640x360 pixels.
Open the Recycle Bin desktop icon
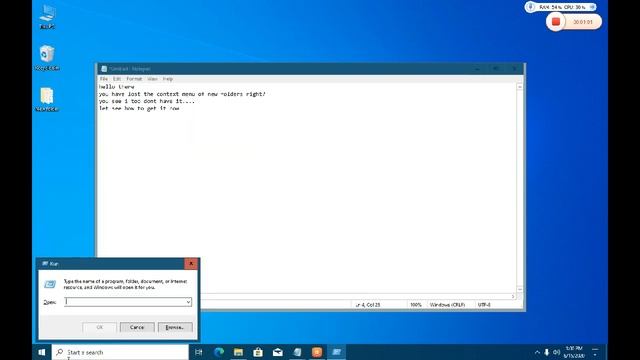(47, 58)
